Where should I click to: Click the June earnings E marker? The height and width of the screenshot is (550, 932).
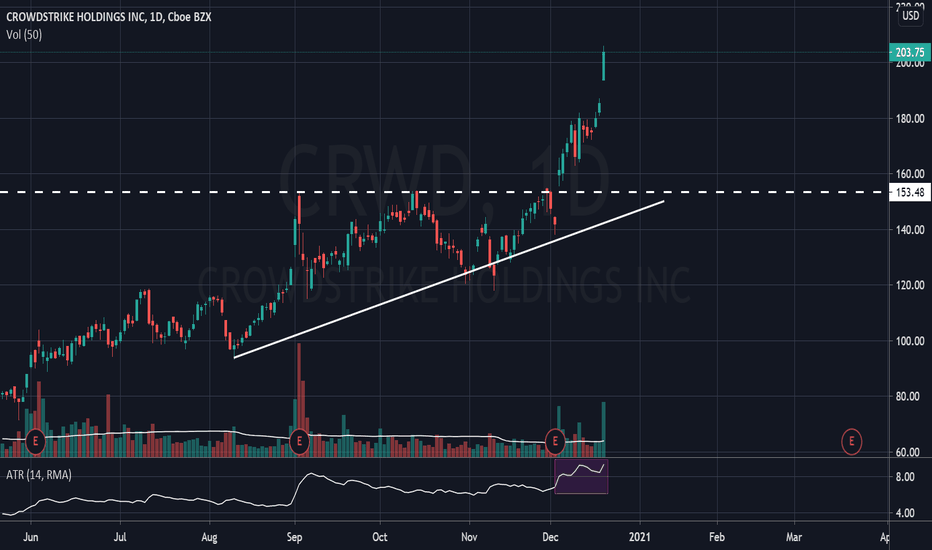click(x=36, y=442)
